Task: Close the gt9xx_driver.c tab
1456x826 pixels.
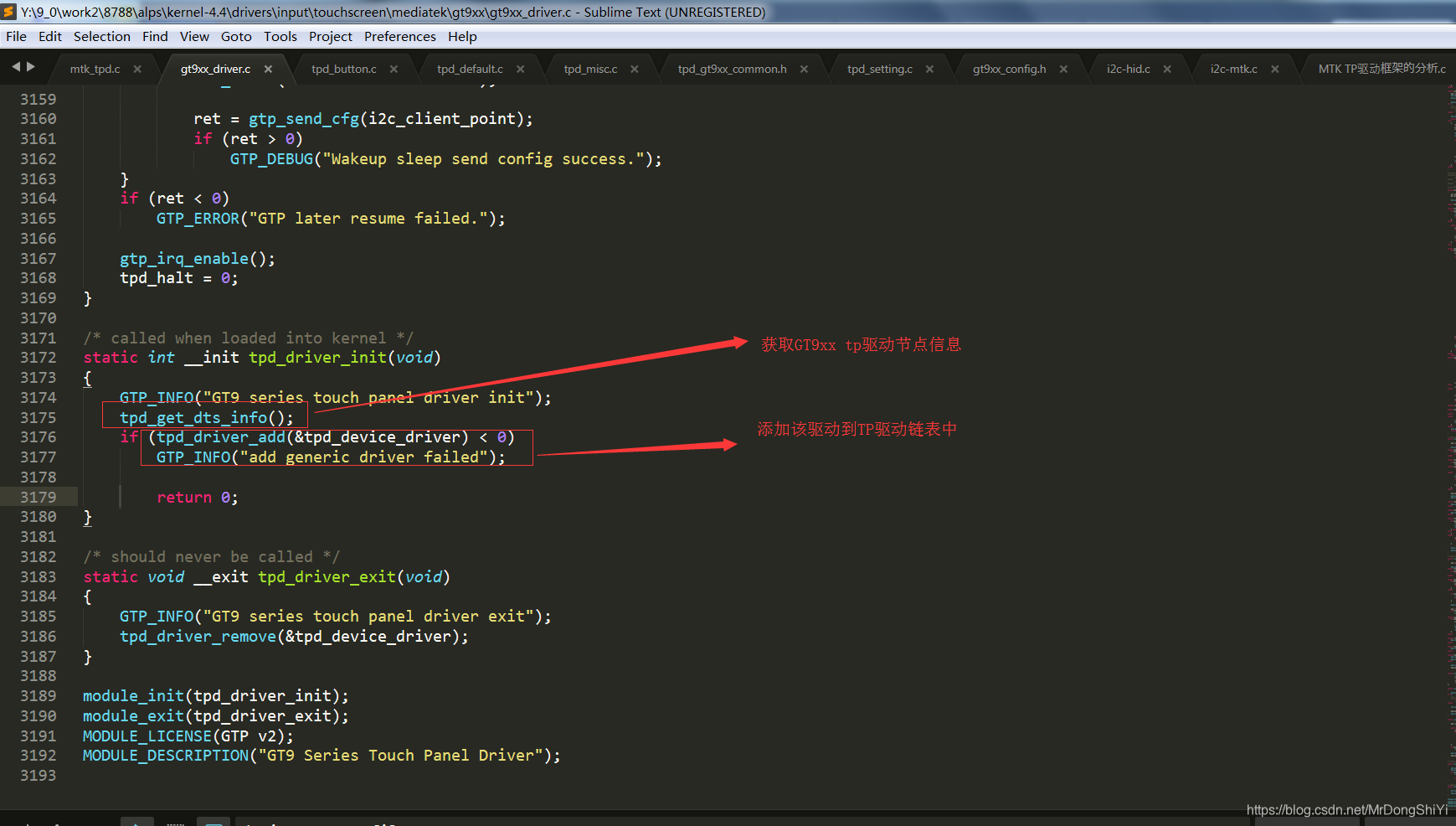Action: [268, 69]
